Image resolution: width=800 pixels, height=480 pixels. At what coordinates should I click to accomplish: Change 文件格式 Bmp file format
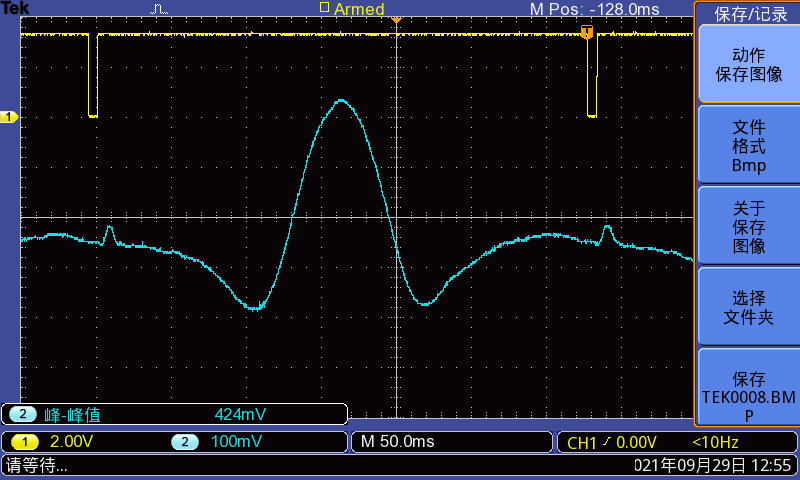coord(748,145)
